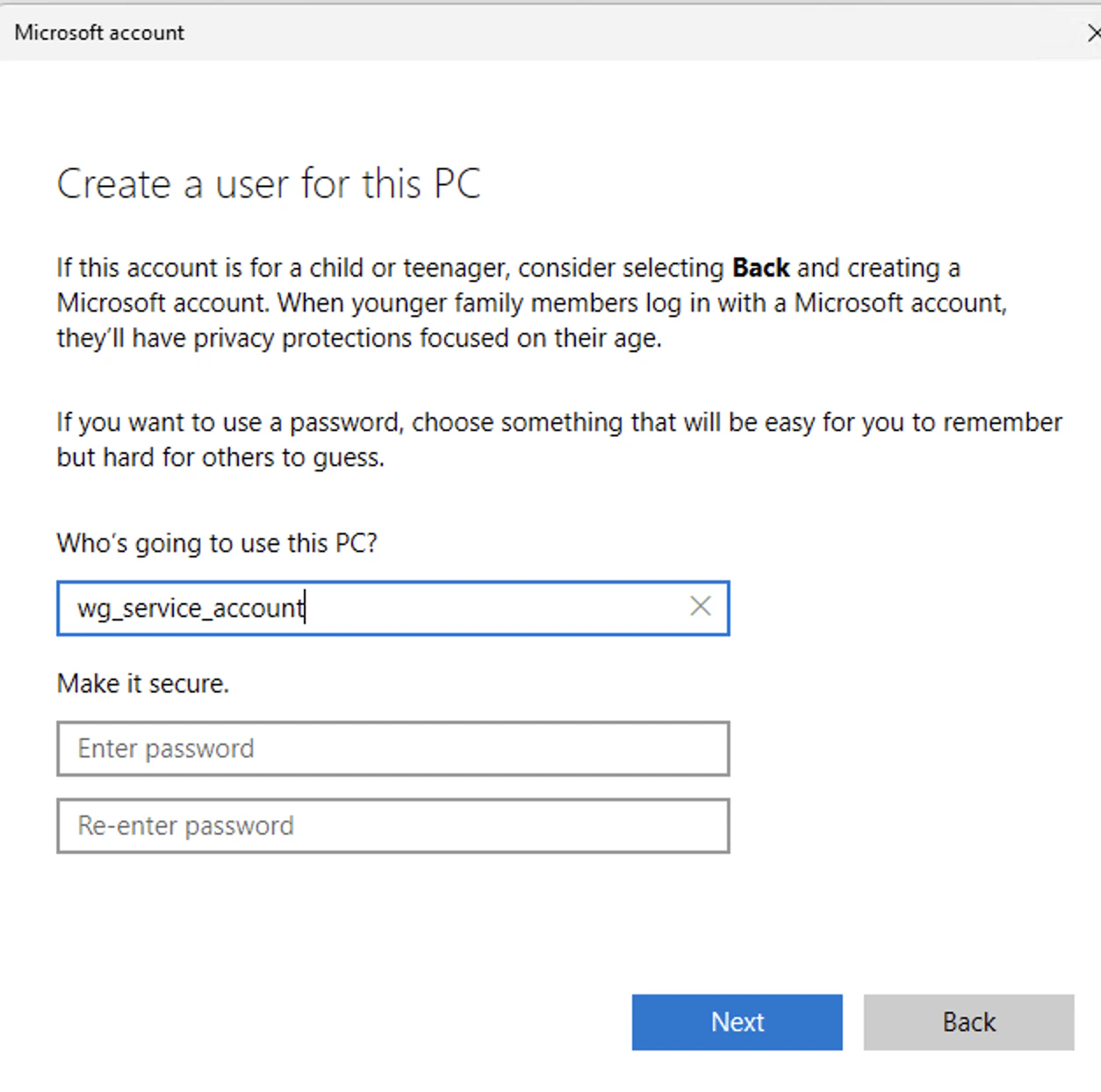Click inside the Enter password field
This screenshot has height=1092, width=1101.
[392, 748]
